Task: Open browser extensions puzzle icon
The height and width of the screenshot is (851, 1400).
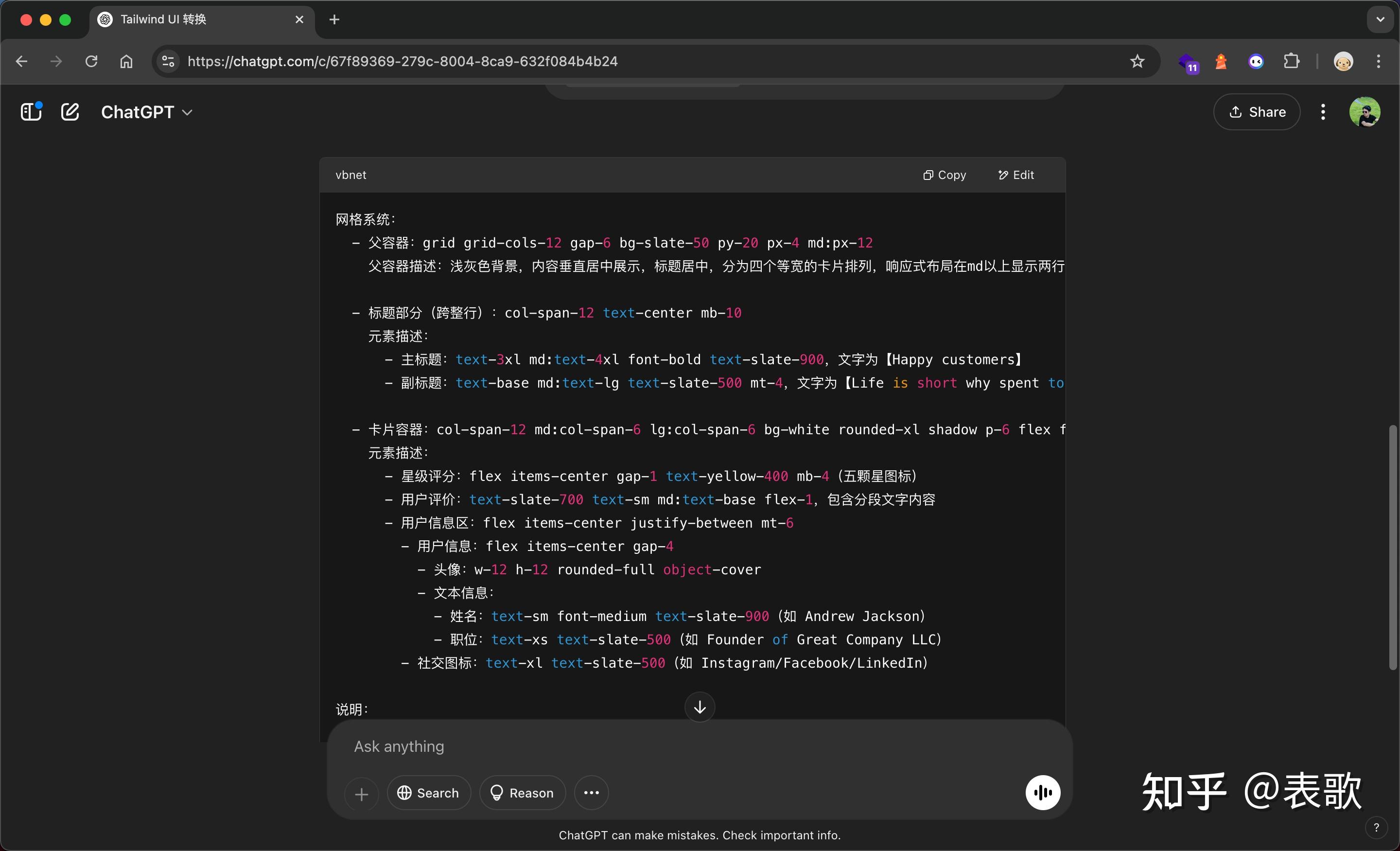Action: (1292, 61)
